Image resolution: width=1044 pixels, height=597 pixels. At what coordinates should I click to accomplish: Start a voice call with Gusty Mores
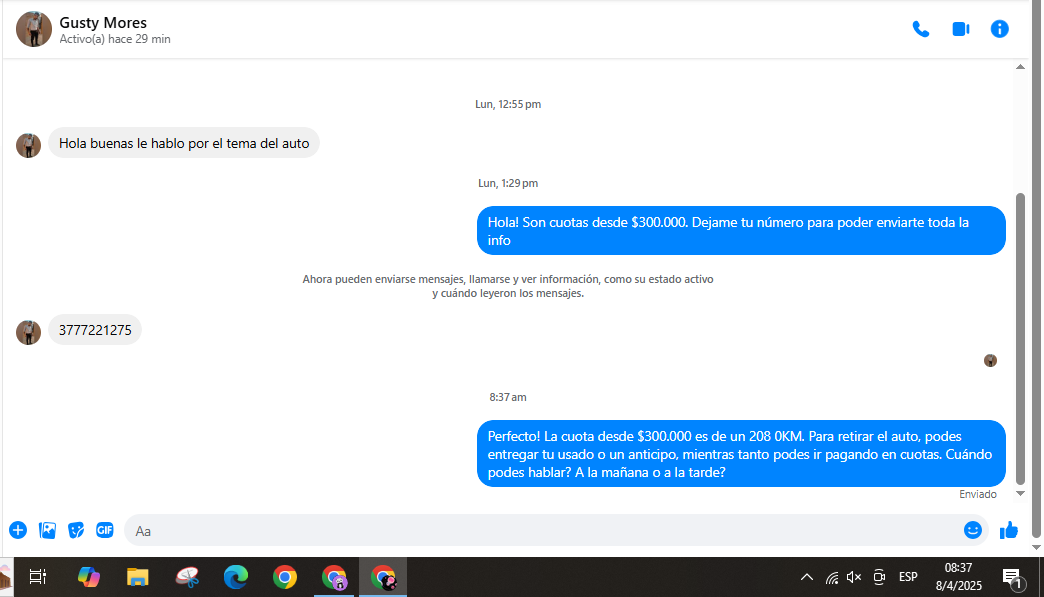tap(921, 29)
